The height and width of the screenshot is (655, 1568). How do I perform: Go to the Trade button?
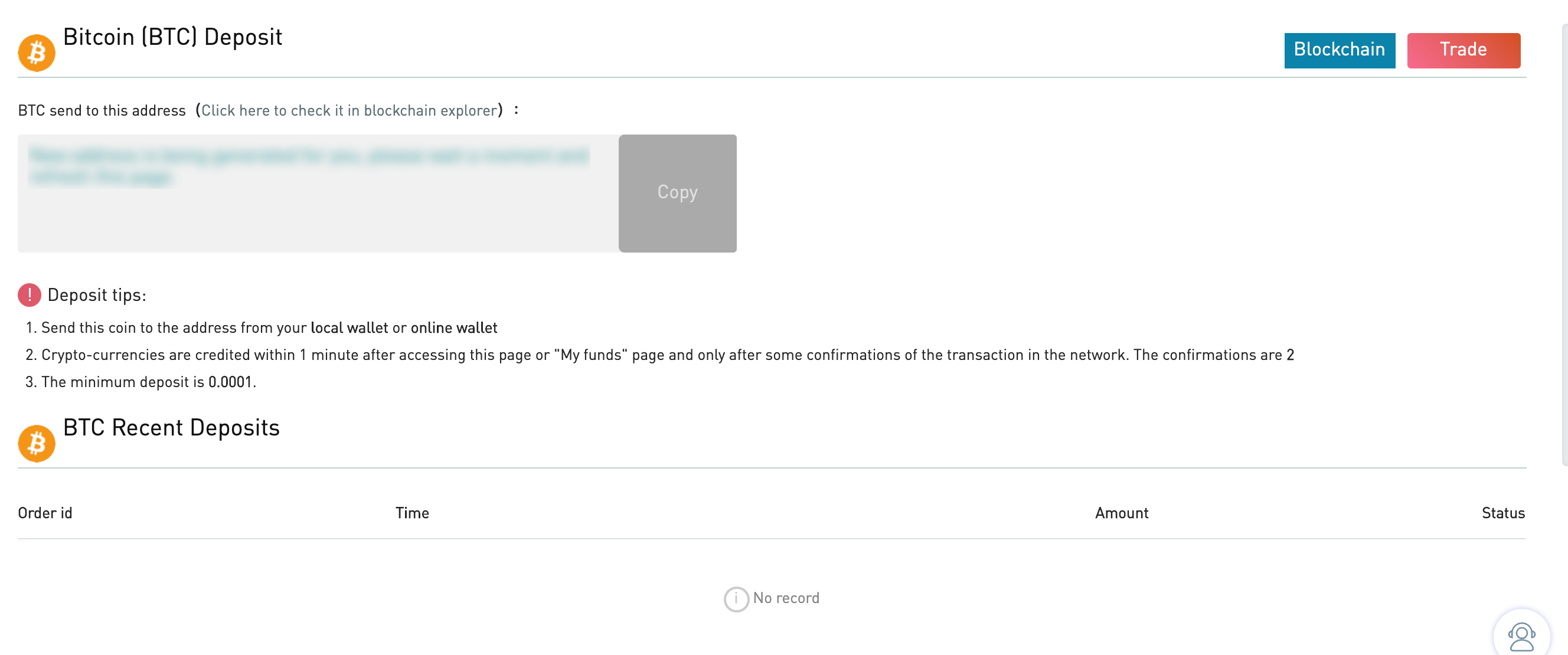click(x=1464, y=51)
